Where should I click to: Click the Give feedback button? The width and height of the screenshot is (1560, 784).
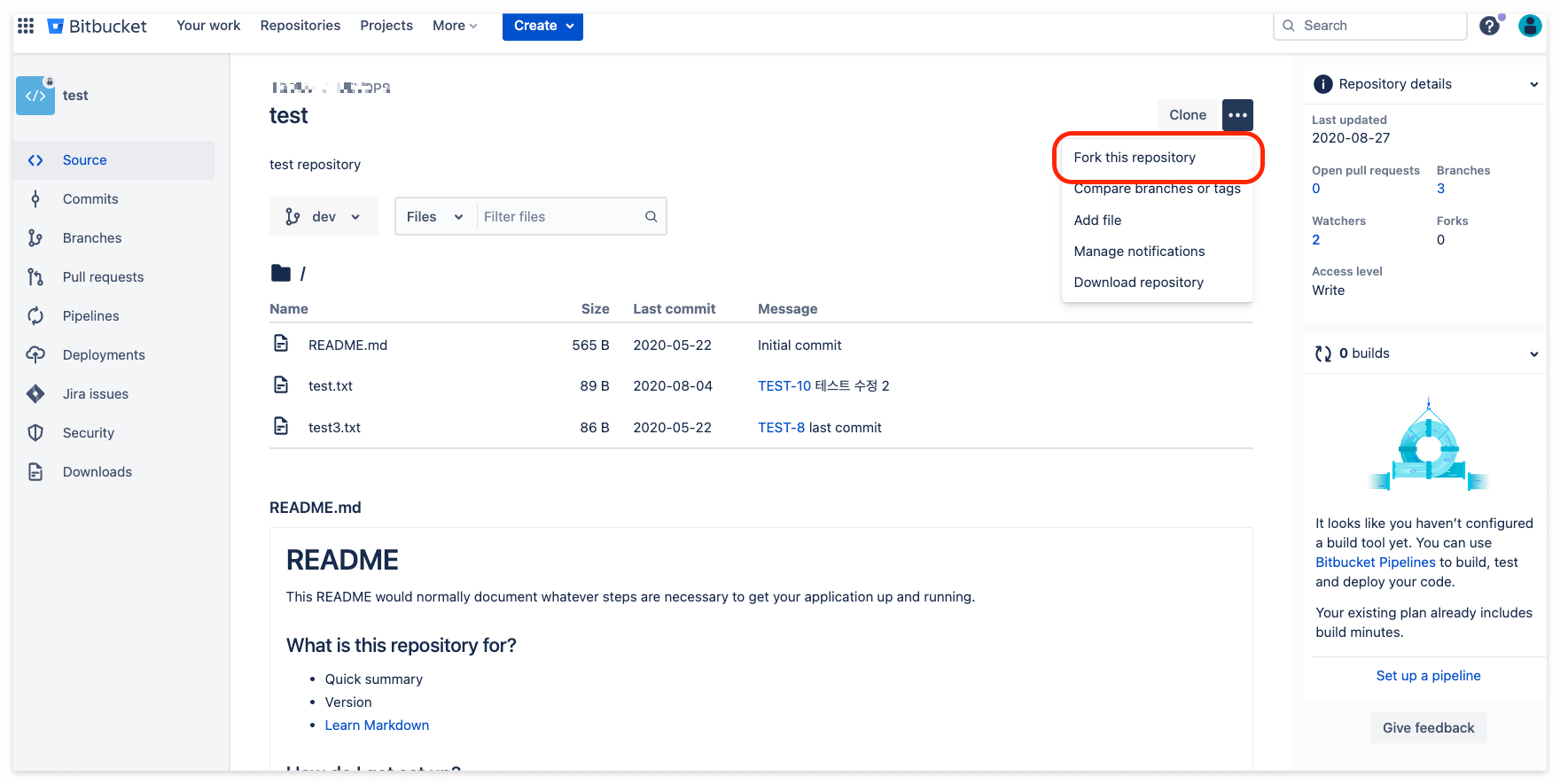[1428, 728]
